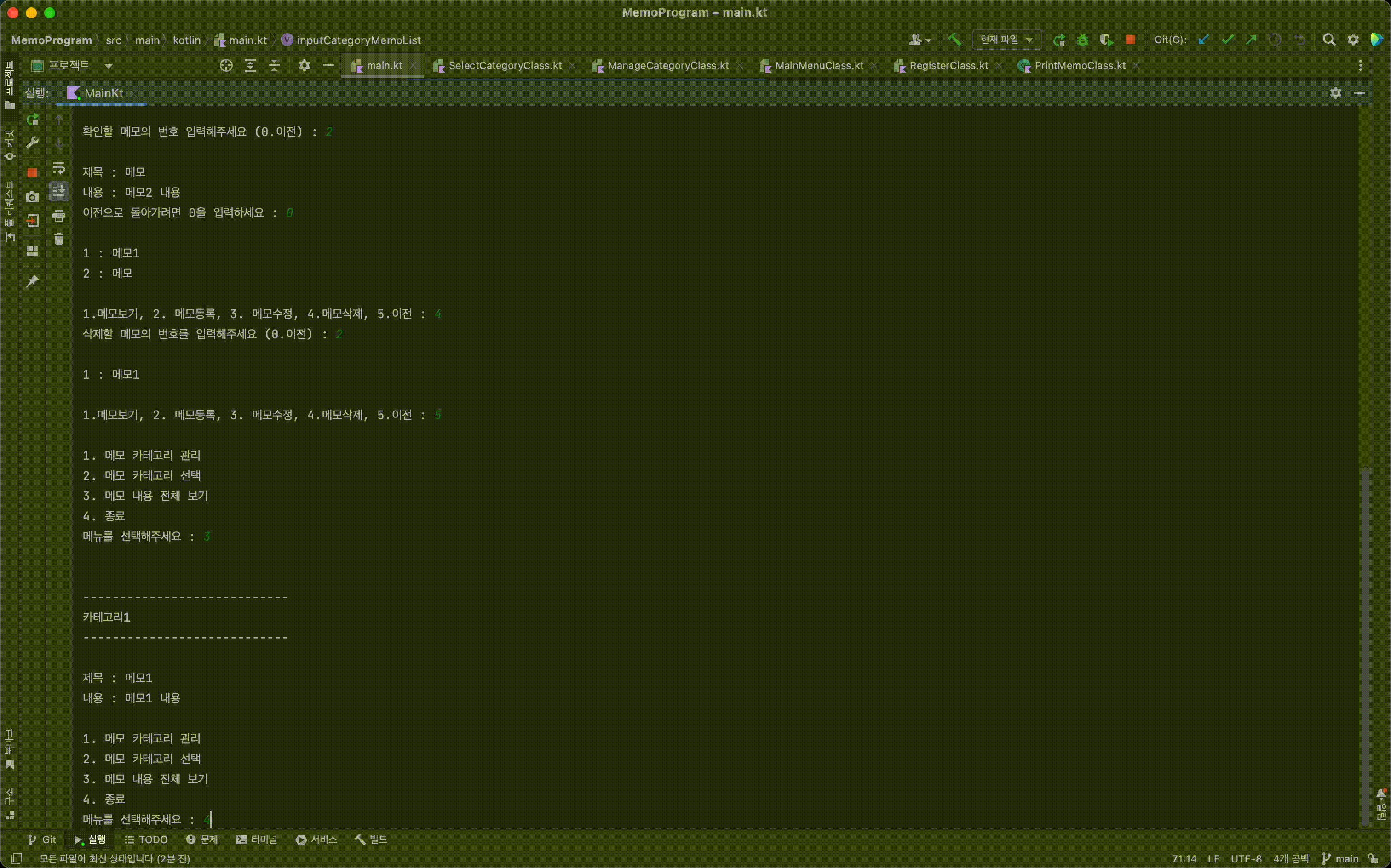Image resolution: width=1391 pixels, height=868 pixels.
Task: Expand the 프로젝트 view selector
Action: [108, 66]
